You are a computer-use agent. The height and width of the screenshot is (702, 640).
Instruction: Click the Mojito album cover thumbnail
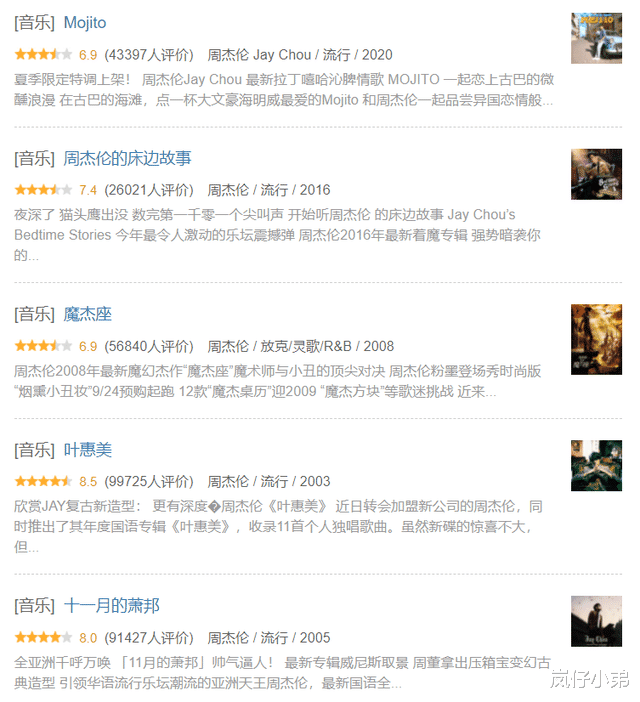coord(596,38)
